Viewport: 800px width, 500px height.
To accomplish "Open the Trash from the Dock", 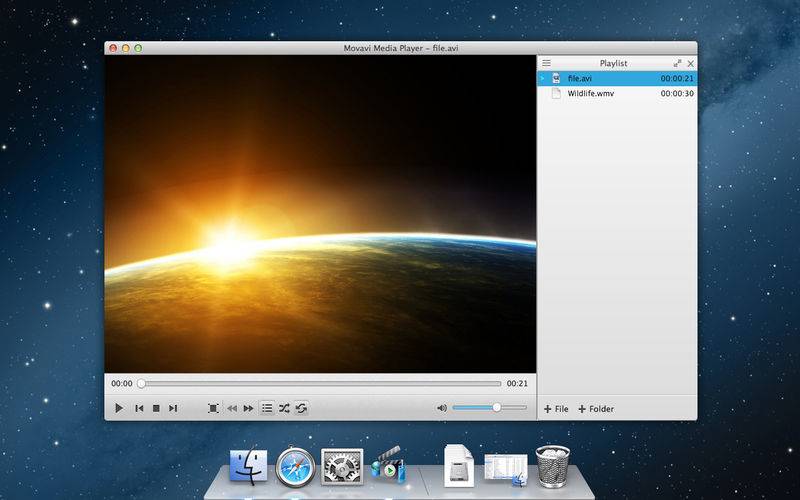I will pos(553,466).
